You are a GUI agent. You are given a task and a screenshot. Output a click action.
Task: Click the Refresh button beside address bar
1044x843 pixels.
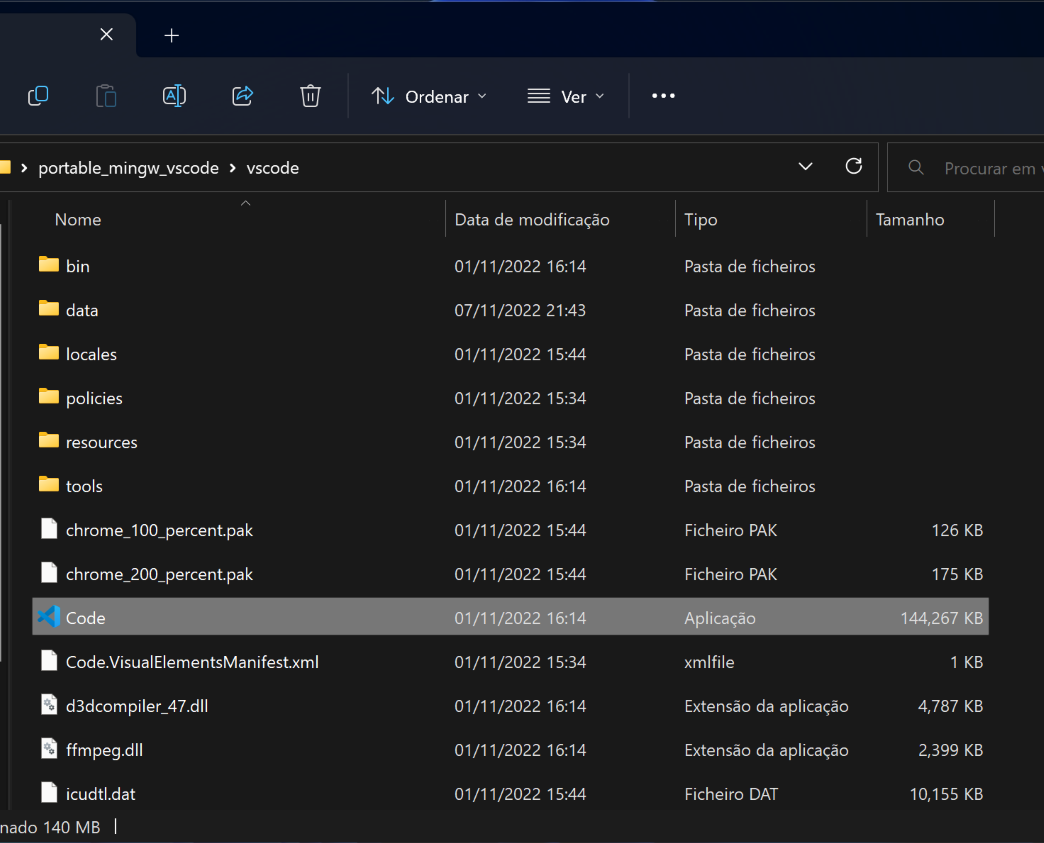853,167
